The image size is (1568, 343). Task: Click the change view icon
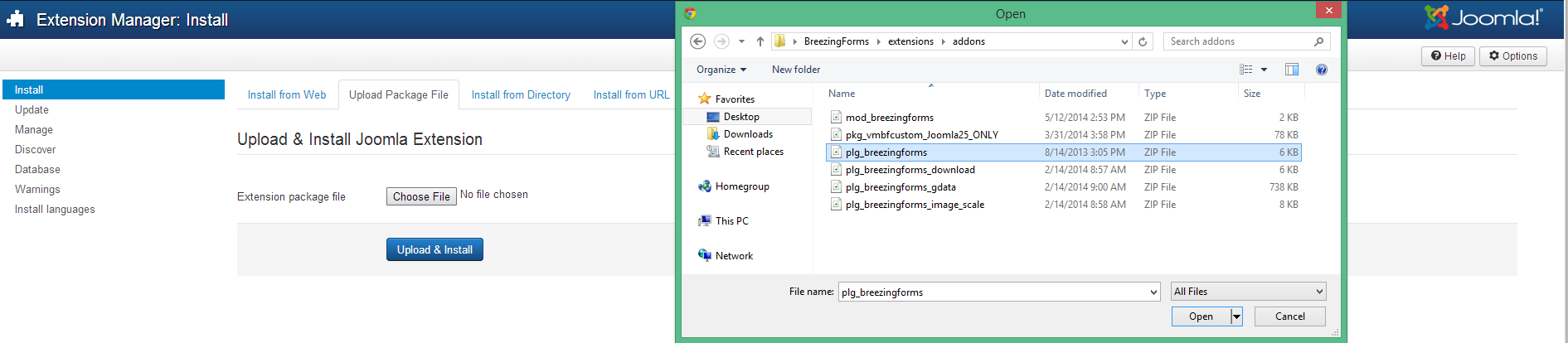tap(1245, 70)
